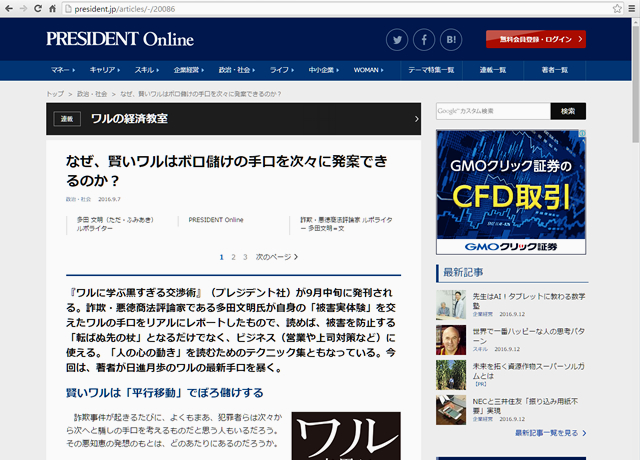
Task: Click the browser back arrow
Action: (11, 8)
